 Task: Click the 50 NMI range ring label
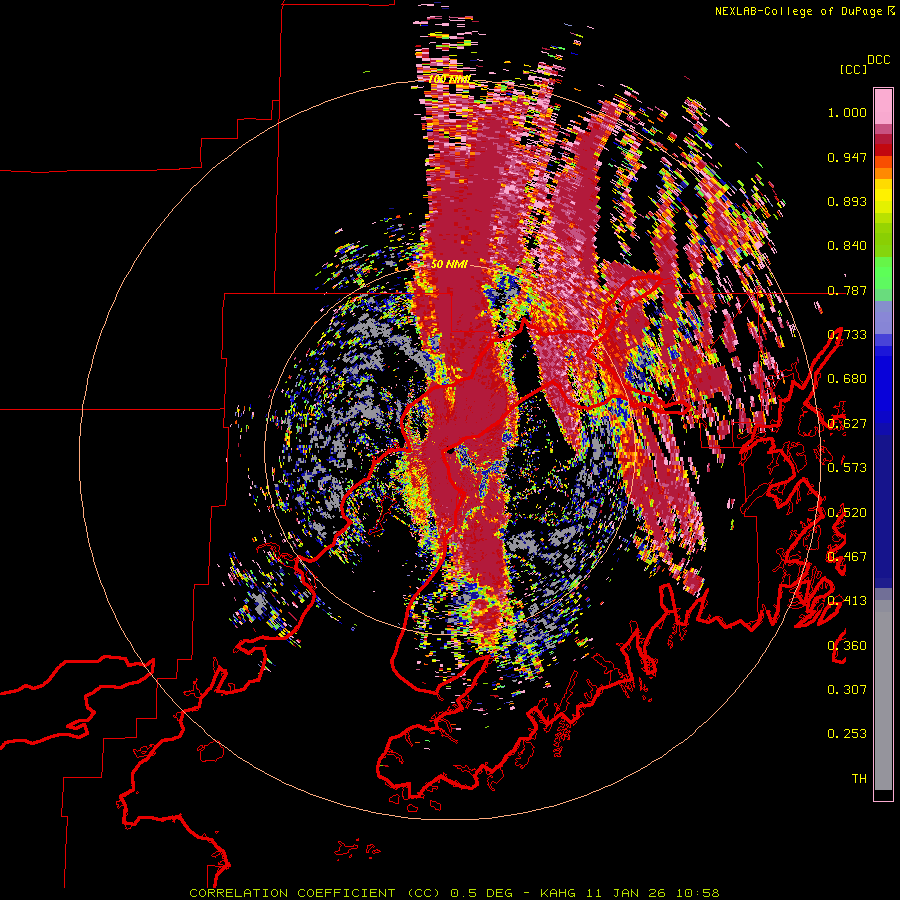[x=449, y=264]
